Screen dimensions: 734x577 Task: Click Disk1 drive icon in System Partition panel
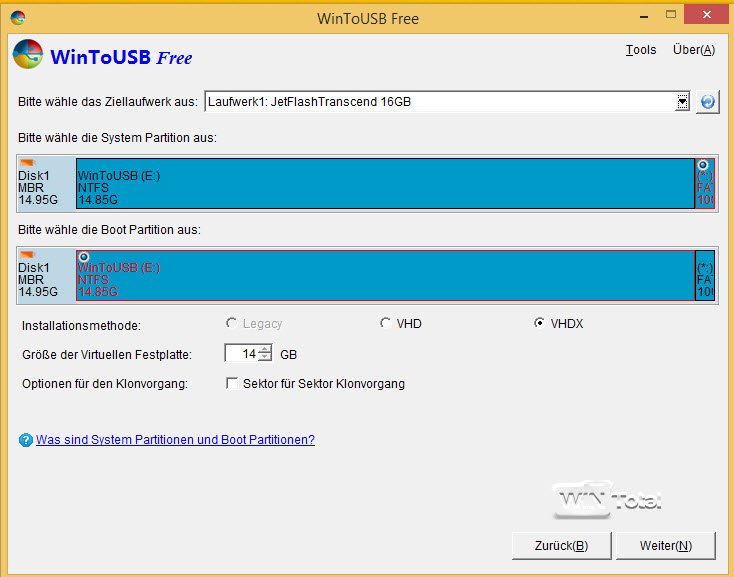tap(27, 162)
